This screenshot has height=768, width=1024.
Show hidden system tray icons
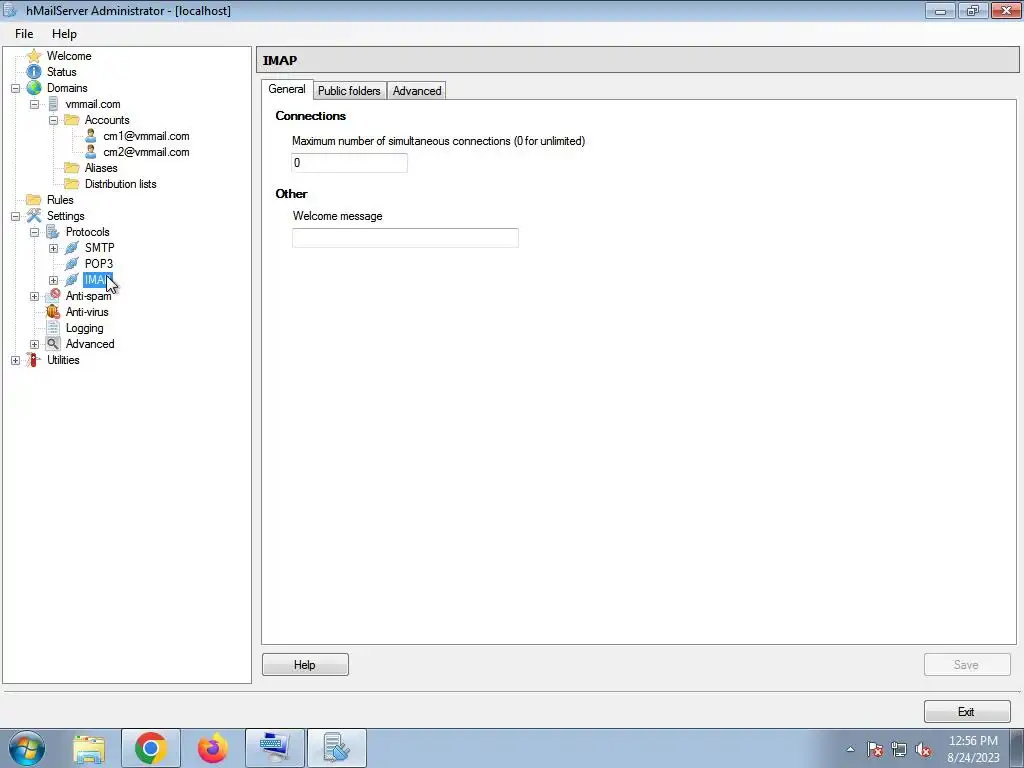850,750
